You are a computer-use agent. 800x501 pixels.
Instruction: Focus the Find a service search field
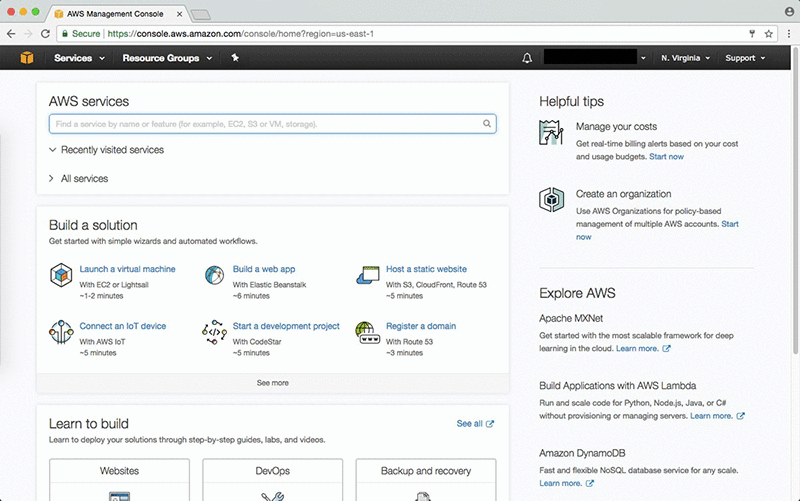pyautogui.click(x=272, y=124)
